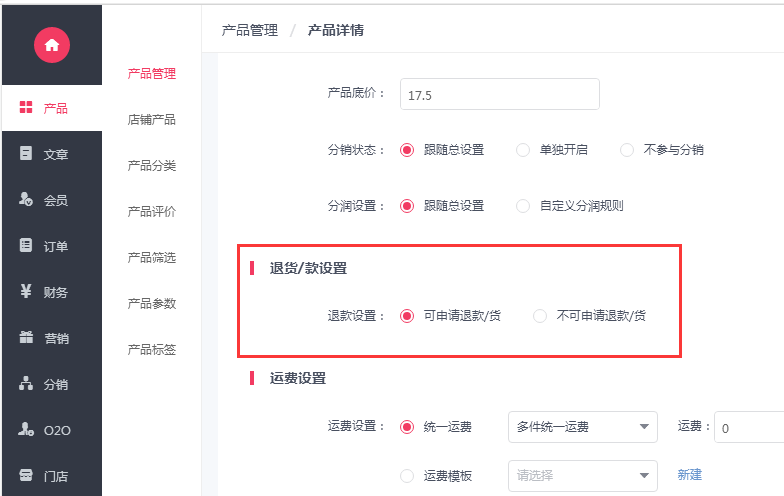Open the 会员 member icon
This screenshot has width=784, height=496.
click(26, 199)
